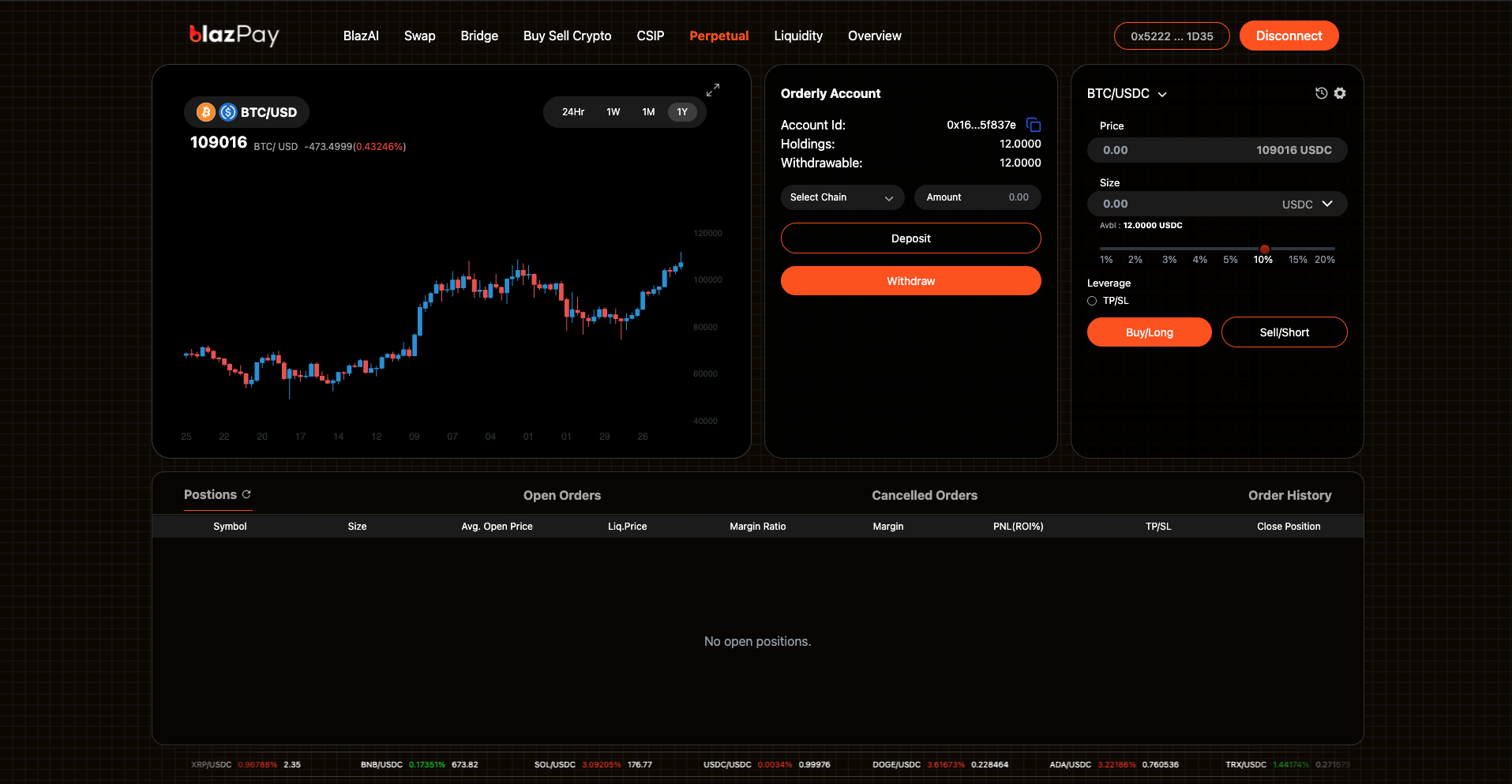
Task: Set the slider to 5%
Action: (1230, 260)
